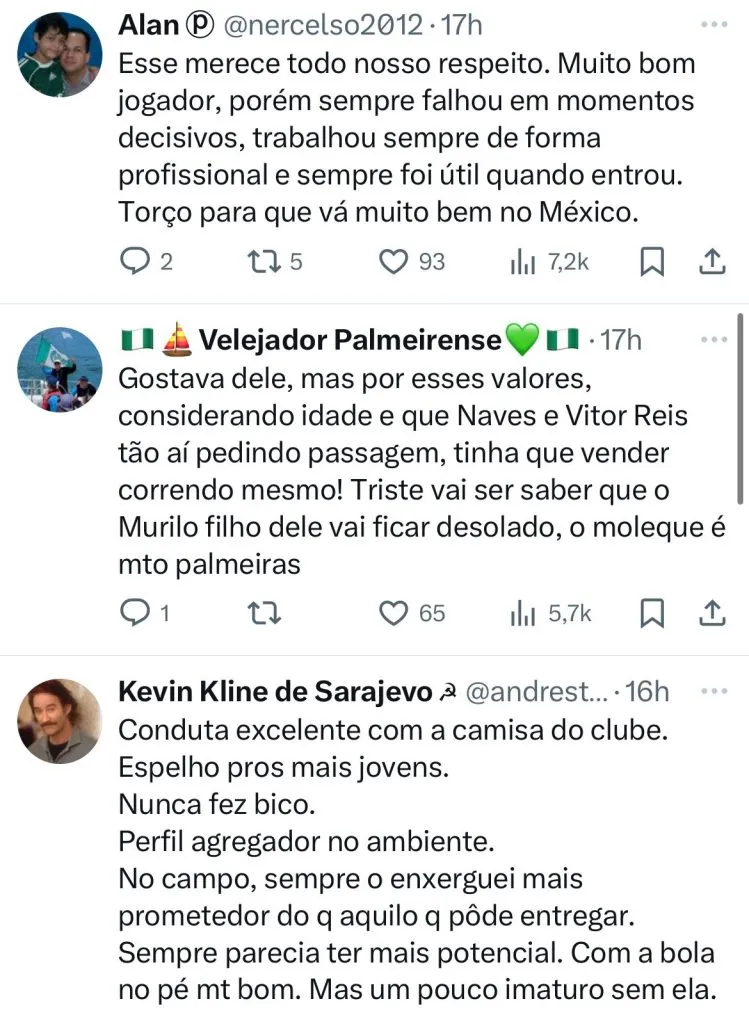Open Velejador Palmeirense's profile name link
This screenshot has width=749, height=1024.
[x=350, y=341]
